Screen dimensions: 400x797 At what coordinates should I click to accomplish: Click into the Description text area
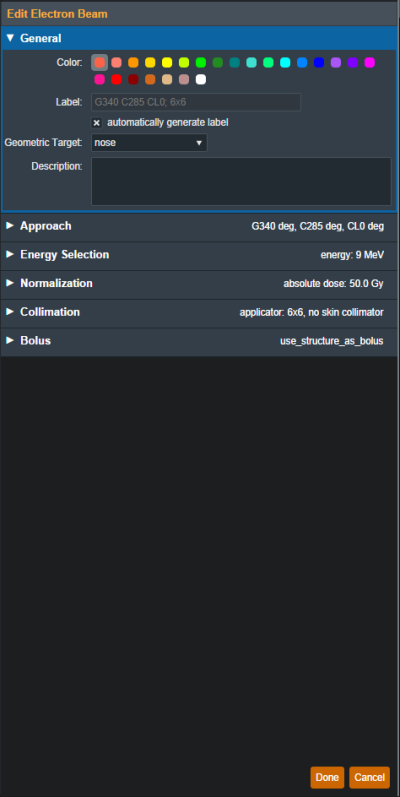[241, 181]
